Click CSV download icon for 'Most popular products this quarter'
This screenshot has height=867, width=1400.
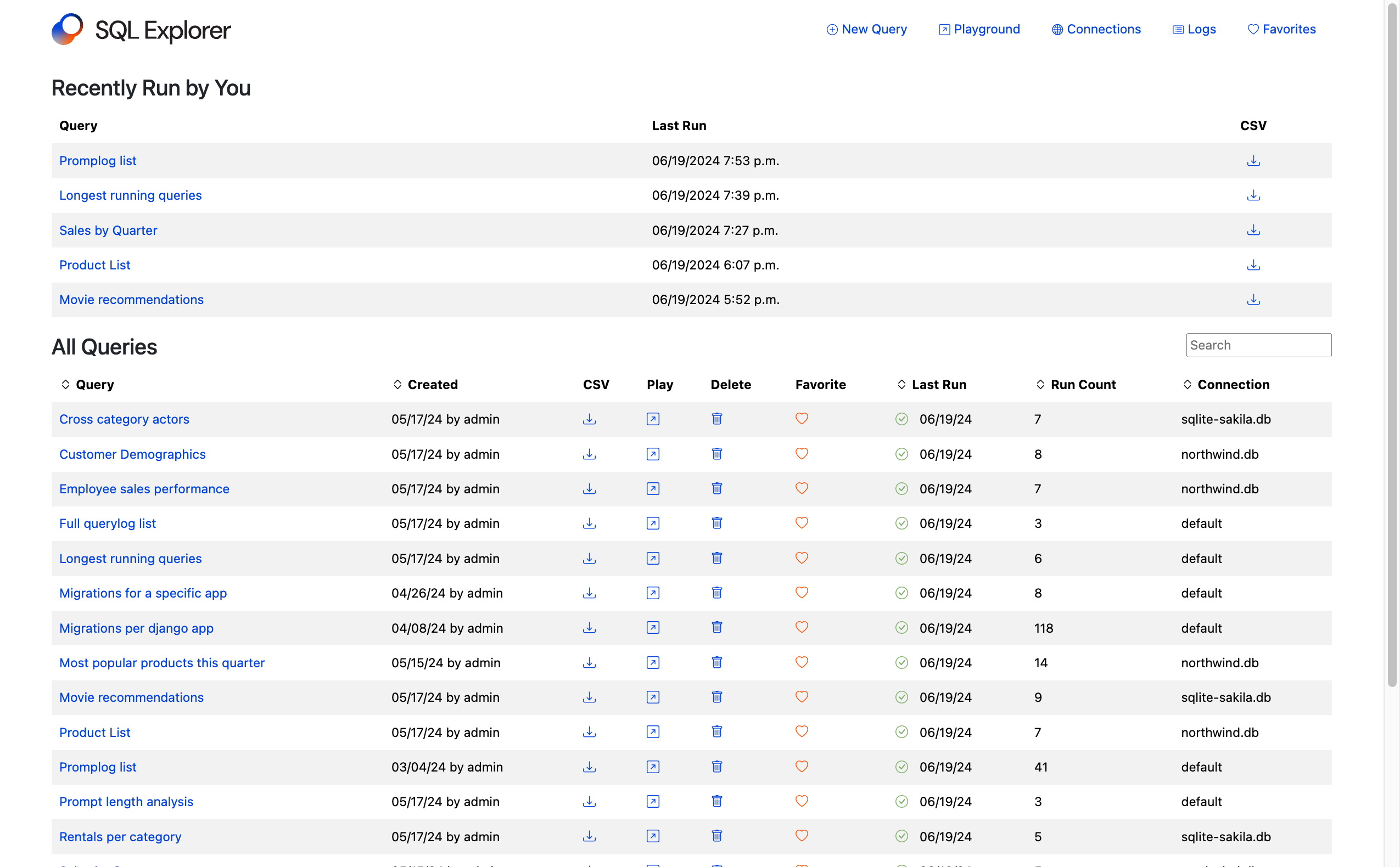[x=590, y=662]
